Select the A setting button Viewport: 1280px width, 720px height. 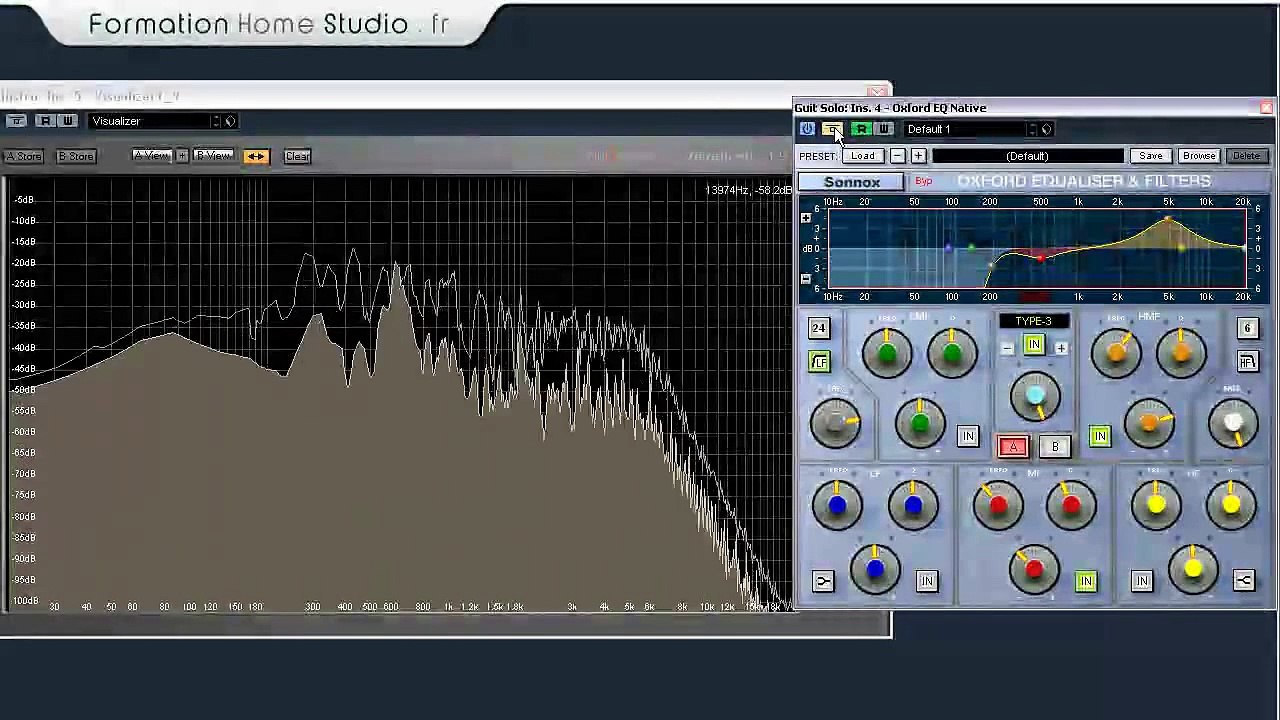coord(1012,447)
